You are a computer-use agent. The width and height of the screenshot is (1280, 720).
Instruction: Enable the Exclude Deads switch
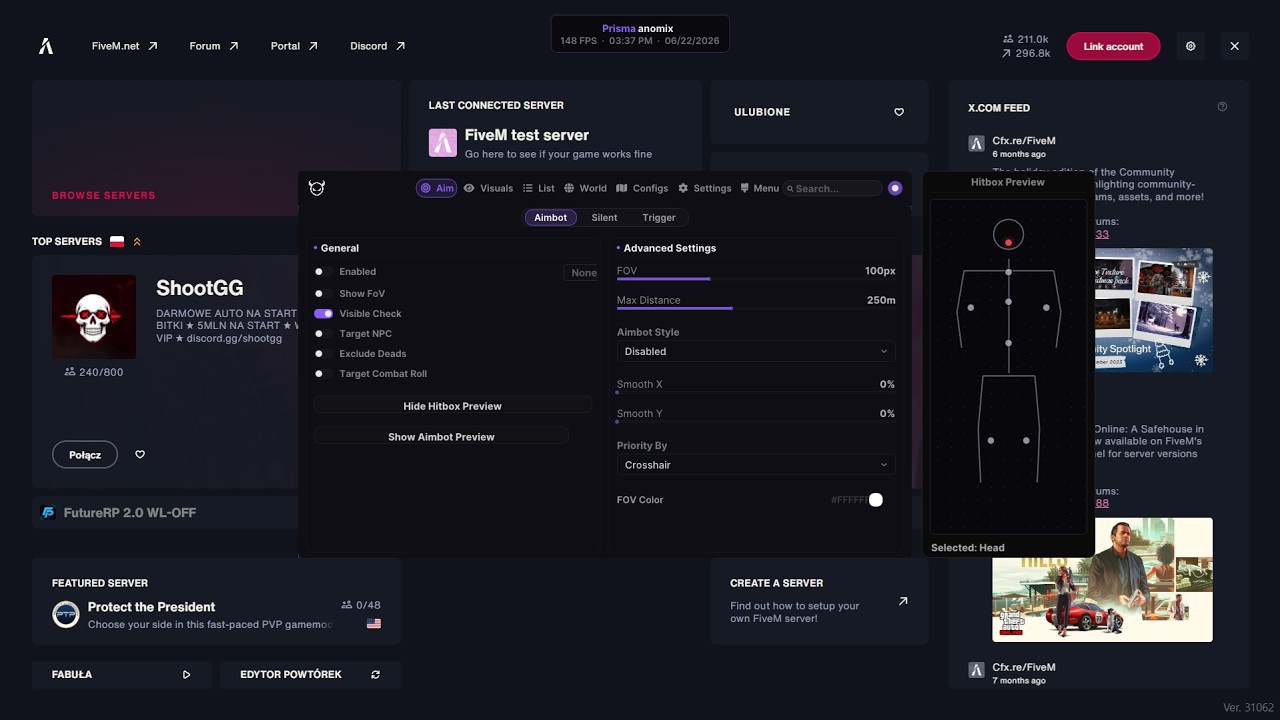click(323, 354)
